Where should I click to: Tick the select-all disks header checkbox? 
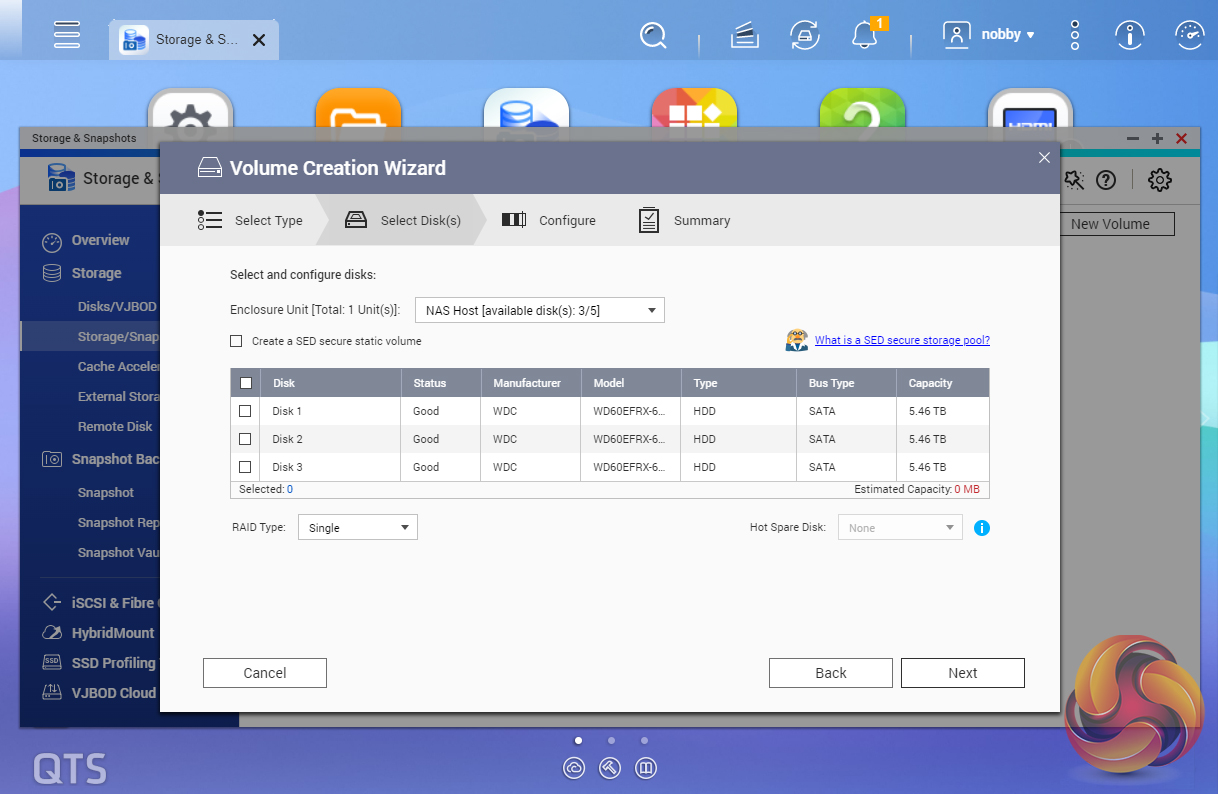pos(245,383)
